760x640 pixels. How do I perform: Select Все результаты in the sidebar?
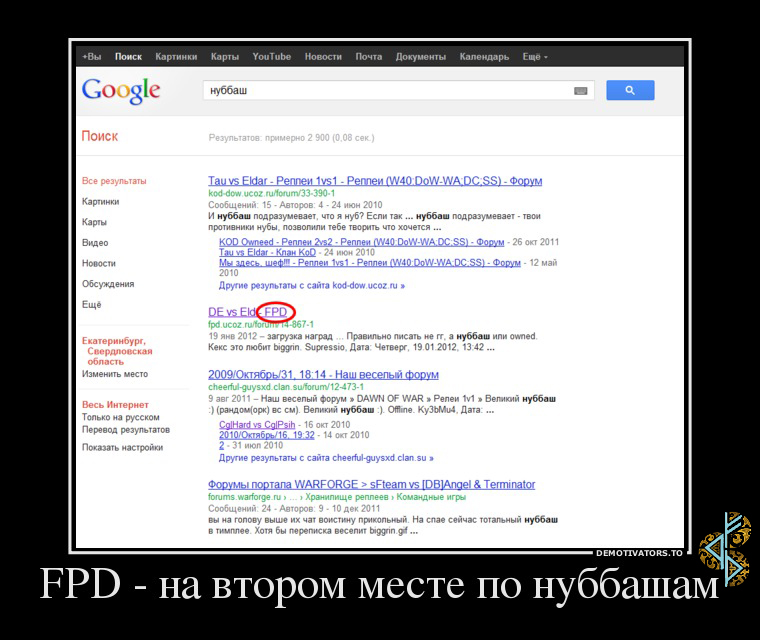(x=114, y=181)
